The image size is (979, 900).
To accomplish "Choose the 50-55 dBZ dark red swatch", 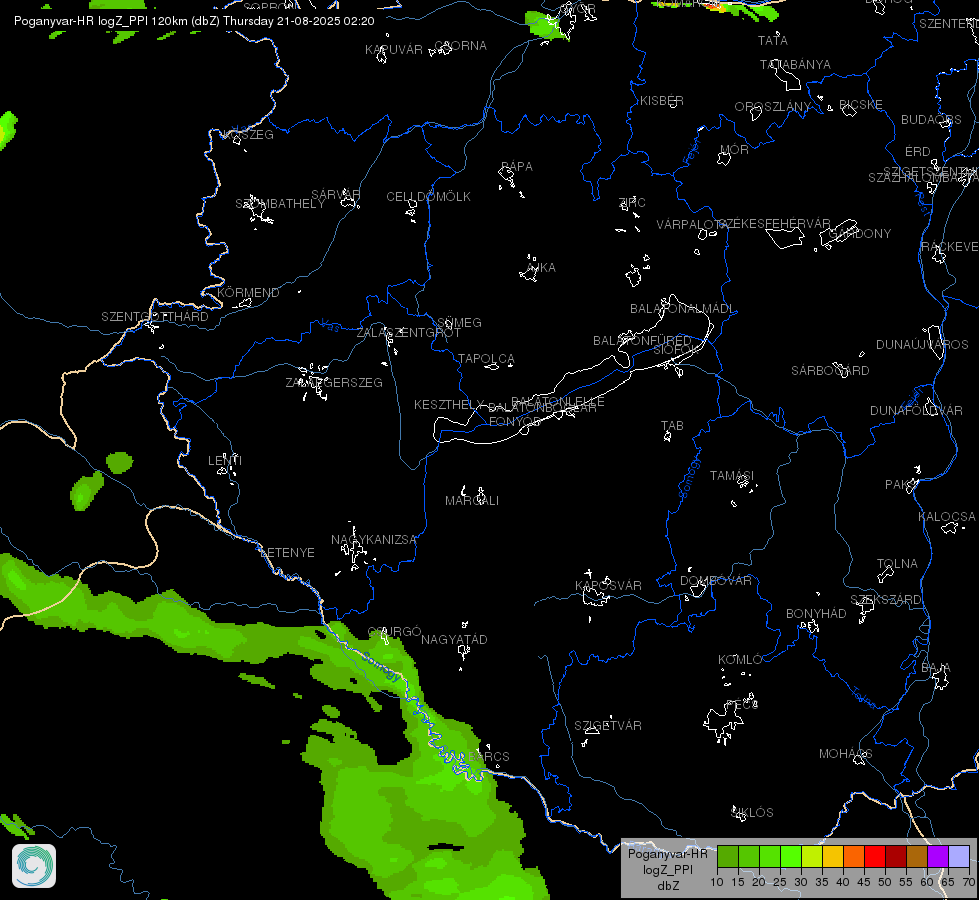I will [896, 857].
